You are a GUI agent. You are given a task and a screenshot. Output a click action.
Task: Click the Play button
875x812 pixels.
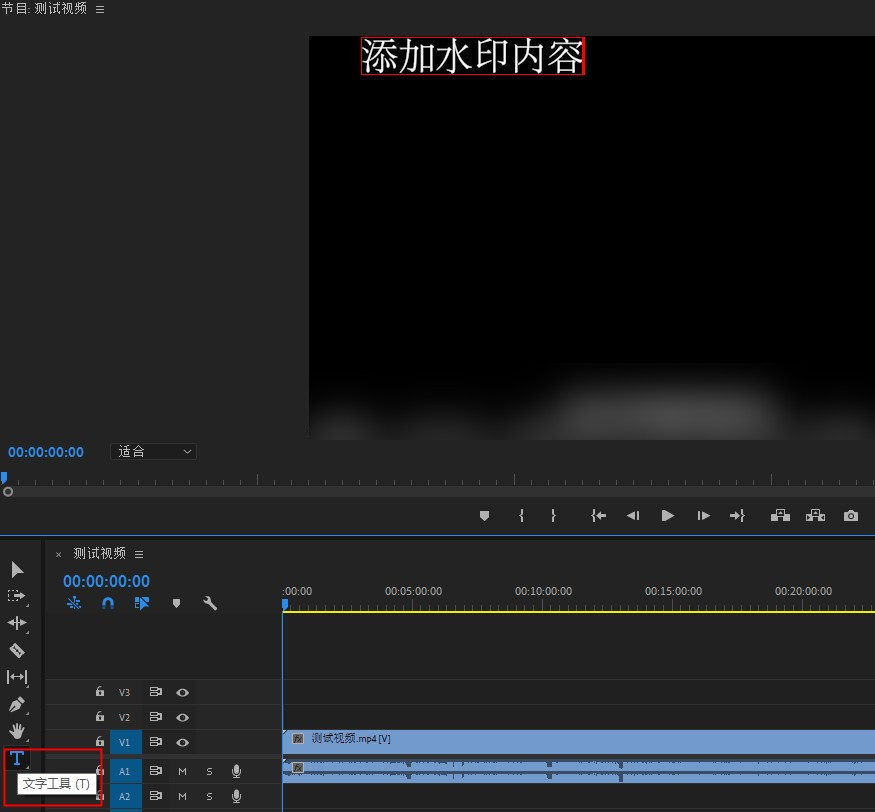[667, 515]
